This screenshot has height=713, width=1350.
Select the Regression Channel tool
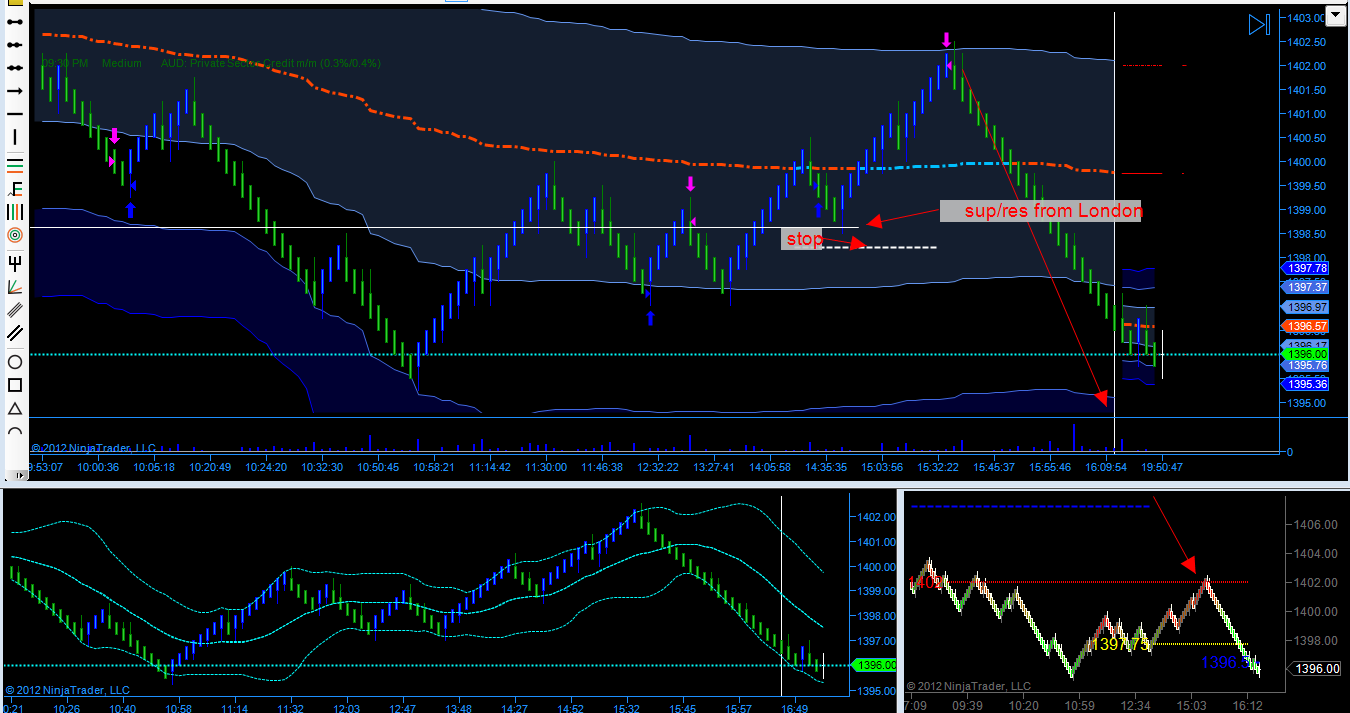coord(15,309)
